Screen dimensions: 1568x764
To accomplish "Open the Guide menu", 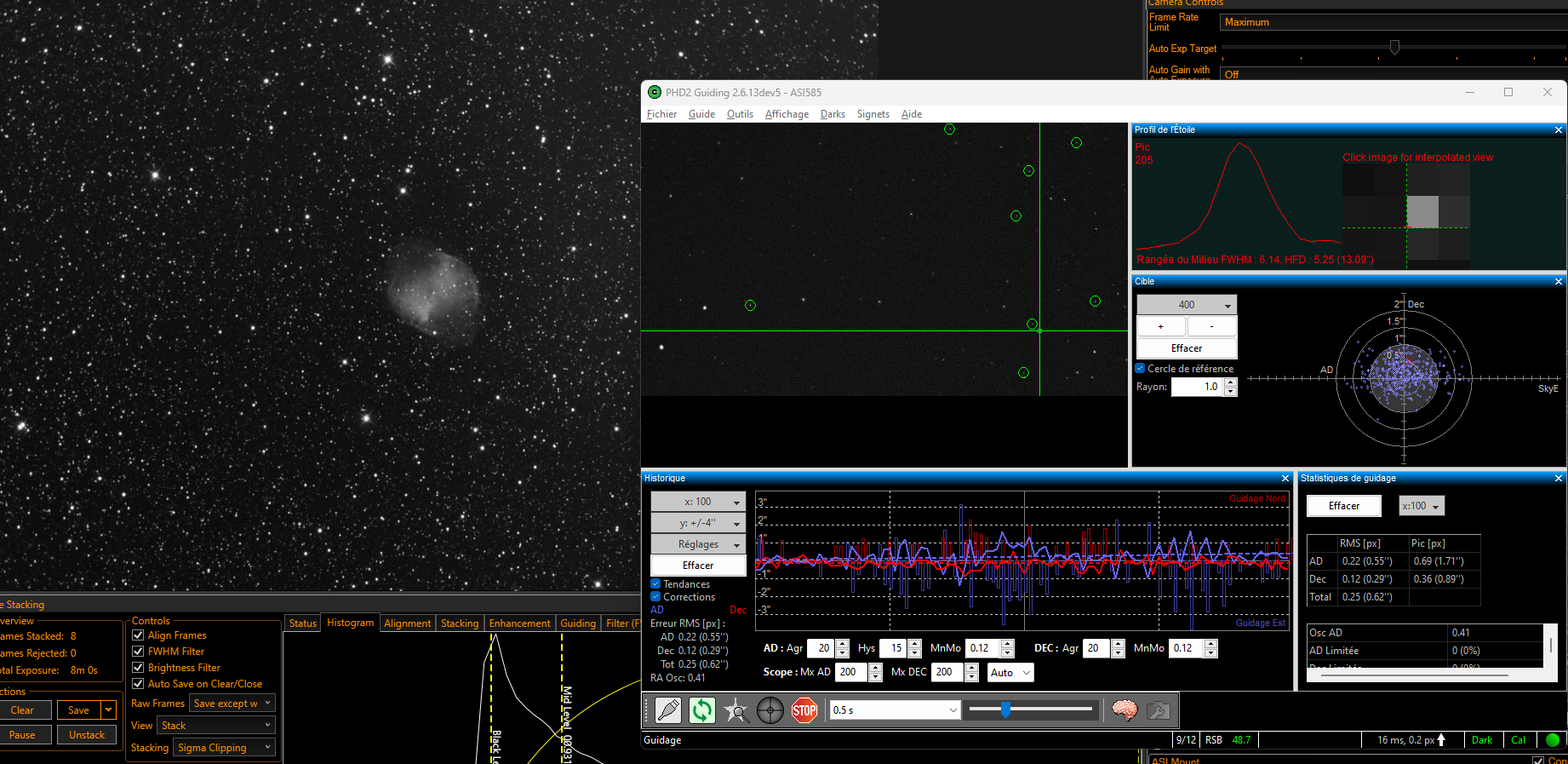I will point(701,114).
